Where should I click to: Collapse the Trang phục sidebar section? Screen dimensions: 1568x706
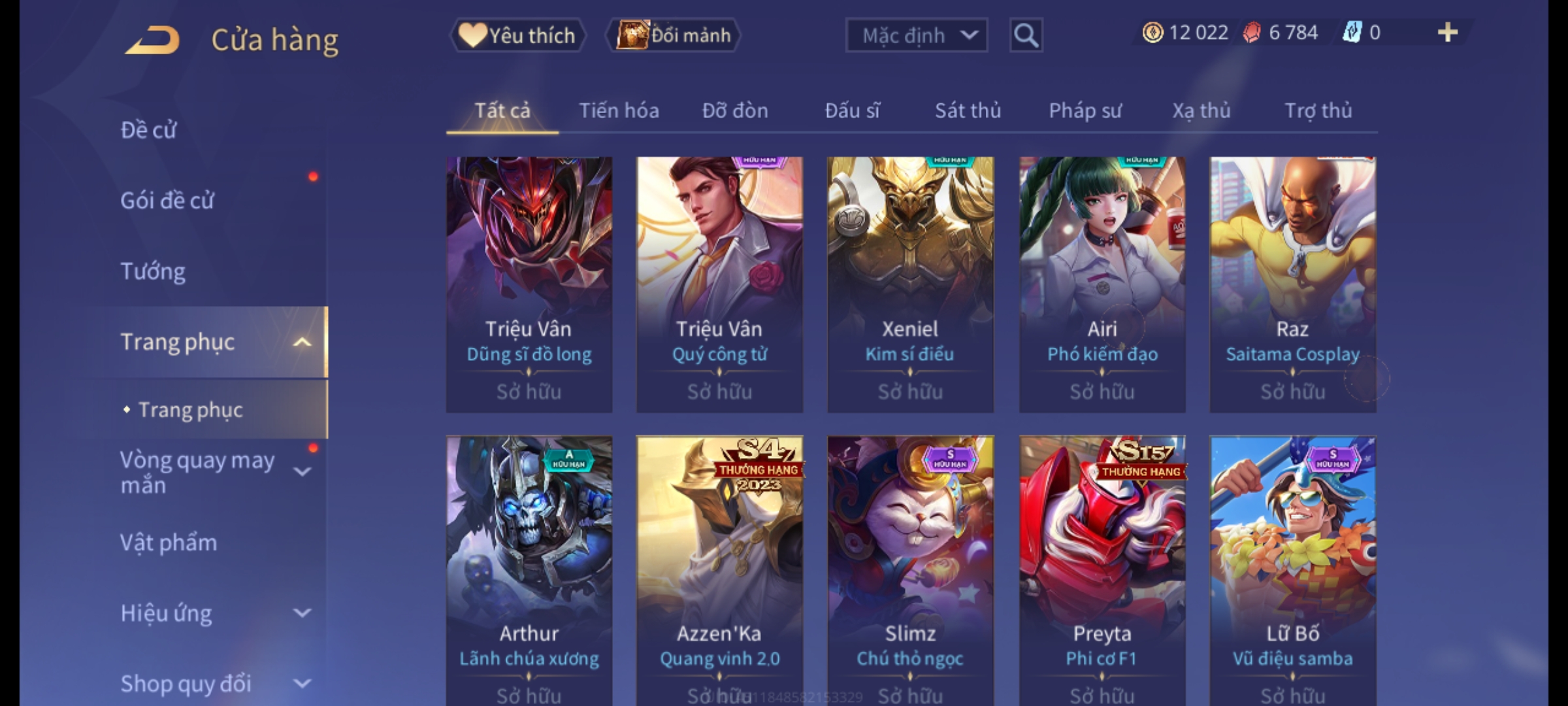click(x=302, y=342)
